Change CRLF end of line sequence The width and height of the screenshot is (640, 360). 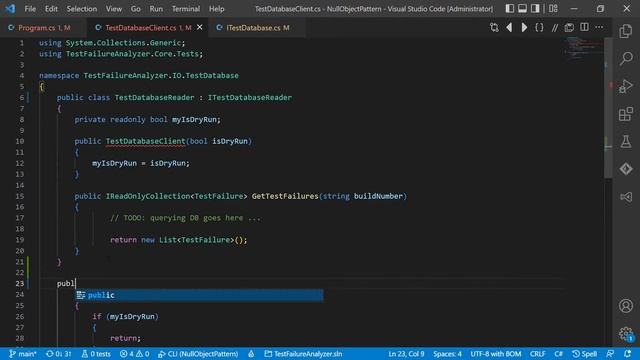click(x=538, y=354)
